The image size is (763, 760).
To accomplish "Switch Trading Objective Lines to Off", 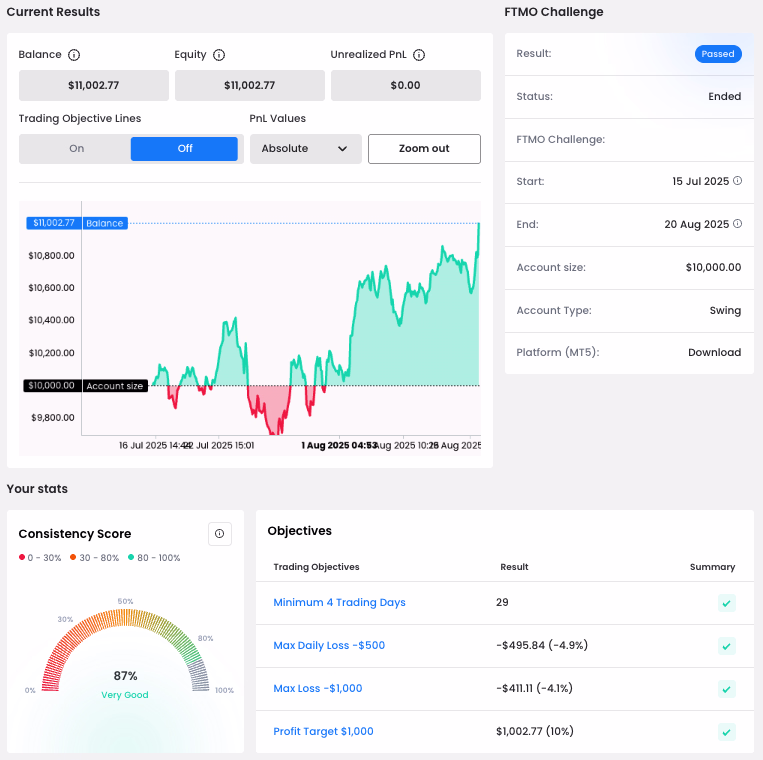I will [184, 148].
